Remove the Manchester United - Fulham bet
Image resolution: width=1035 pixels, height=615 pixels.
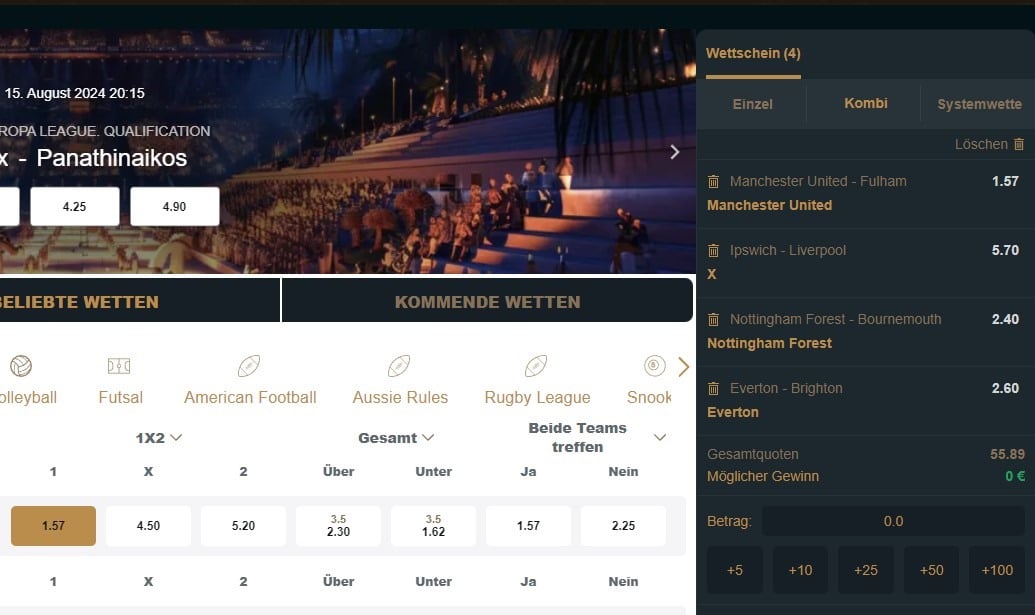point(713,181)
